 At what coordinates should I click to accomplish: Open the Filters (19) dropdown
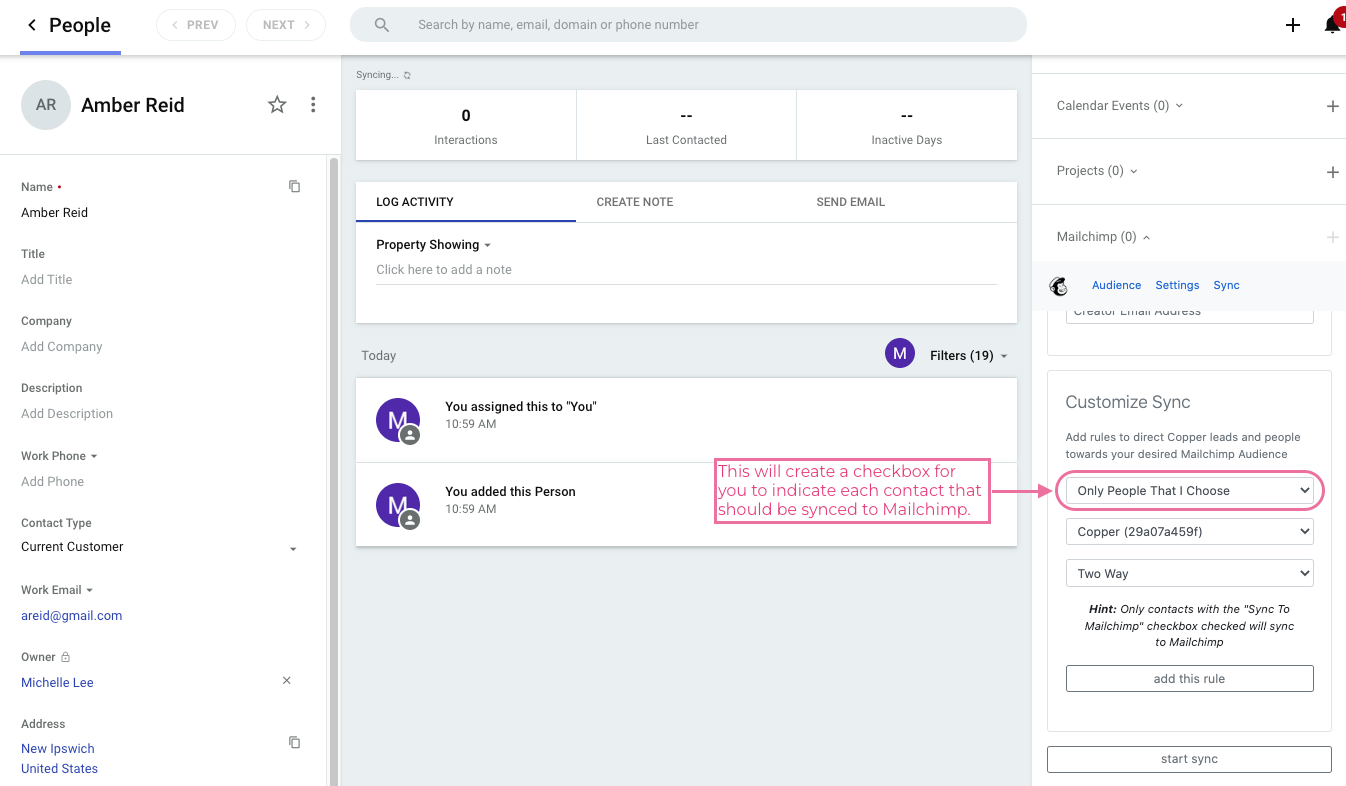[x=969, y=355]
